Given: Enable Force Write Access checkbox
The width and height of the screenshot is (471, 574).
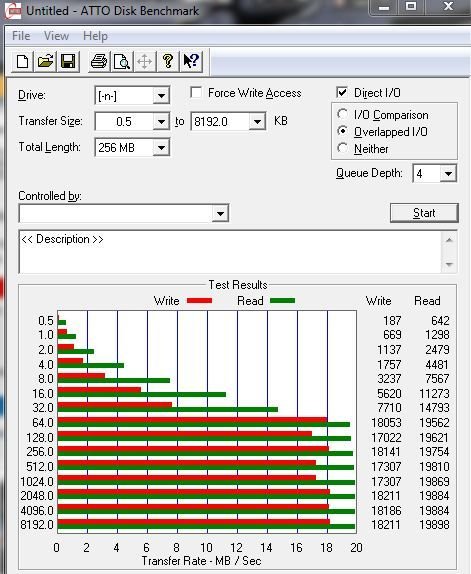Looking at the screenshot, I should (x=196, y=93).
